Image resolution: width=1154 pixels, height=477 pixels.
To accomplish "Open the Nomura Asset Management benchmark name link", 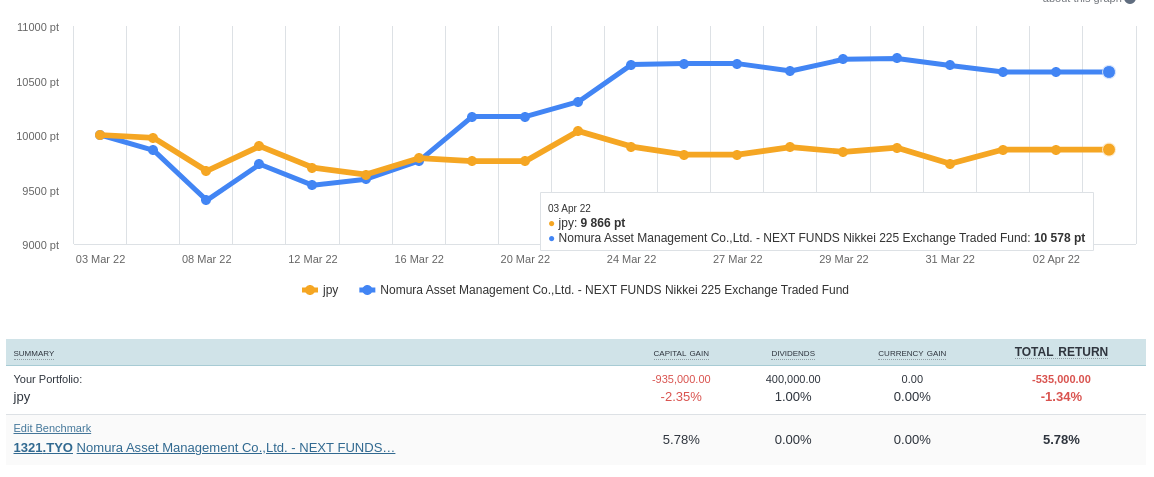I will click(x=236, y=448).
